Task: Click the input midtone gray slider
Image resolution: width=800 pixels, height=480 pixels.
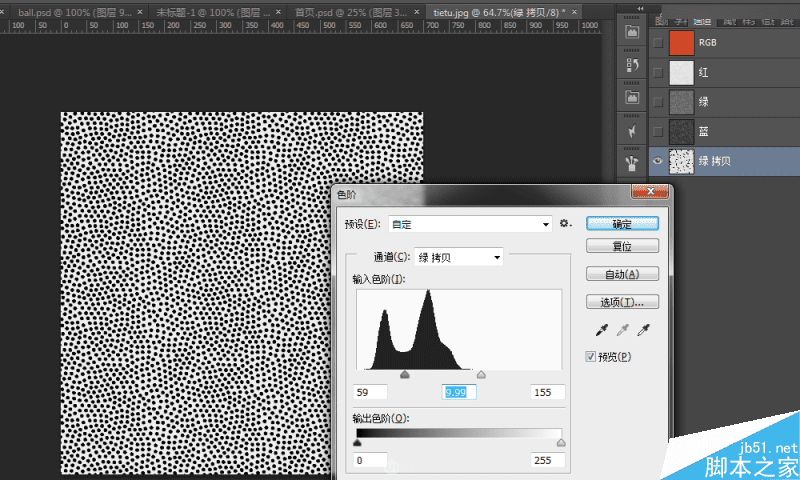Action: point(404,374)
